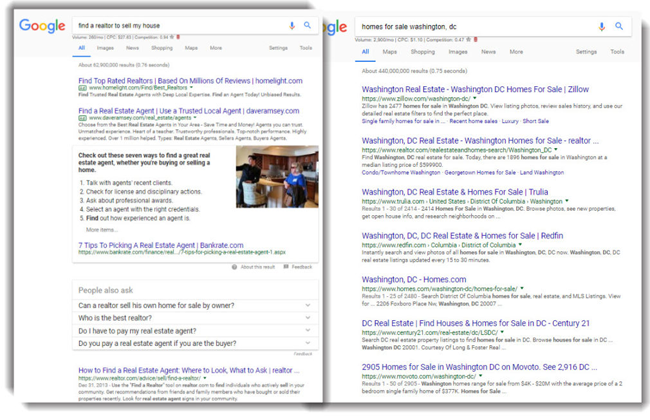Click the Google logo in left window
This screenshot has height=420, width=650.
click(x=42, y=26)
